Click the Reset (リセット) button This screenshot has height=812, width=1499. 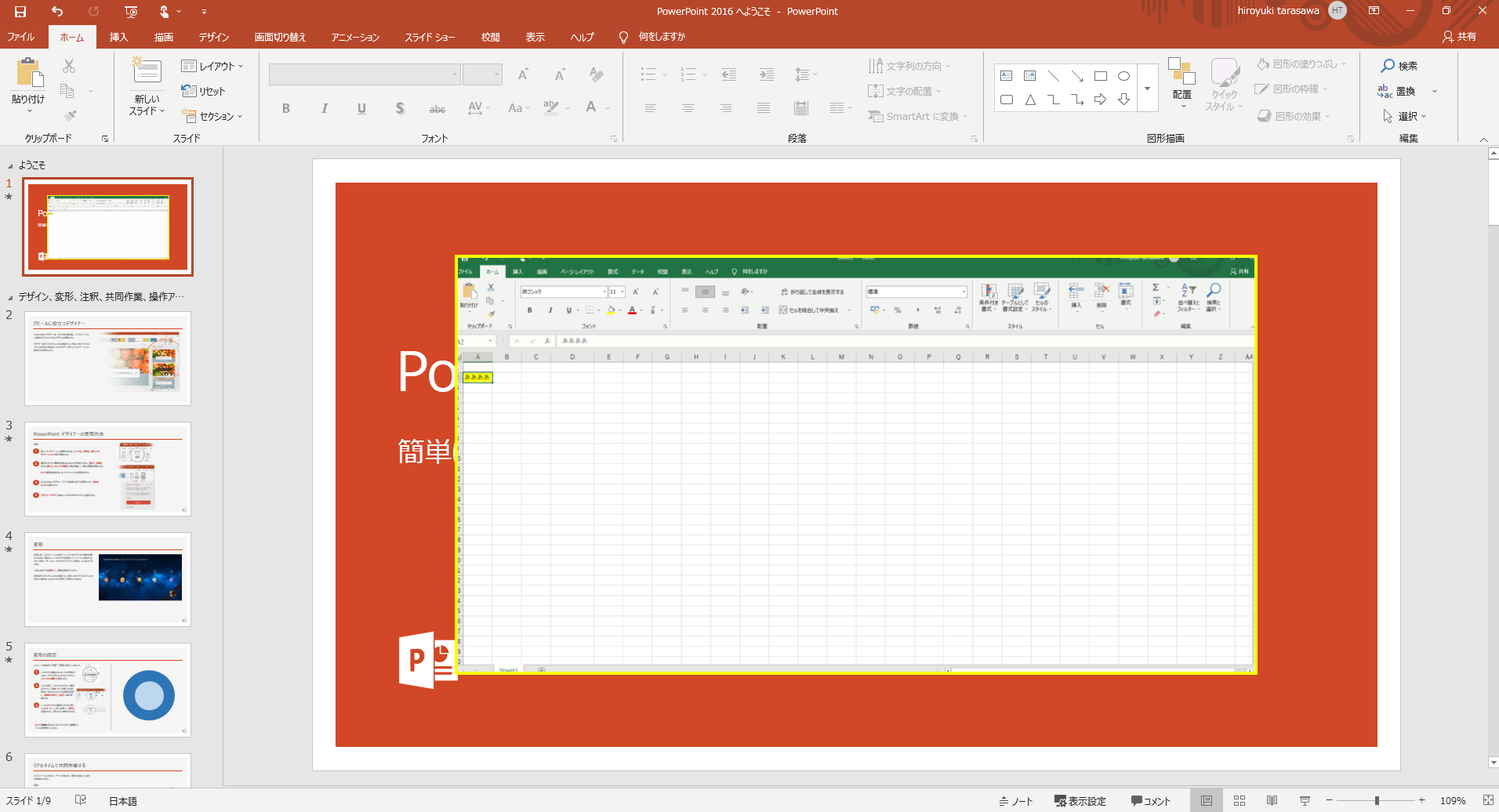coord(203,91)
